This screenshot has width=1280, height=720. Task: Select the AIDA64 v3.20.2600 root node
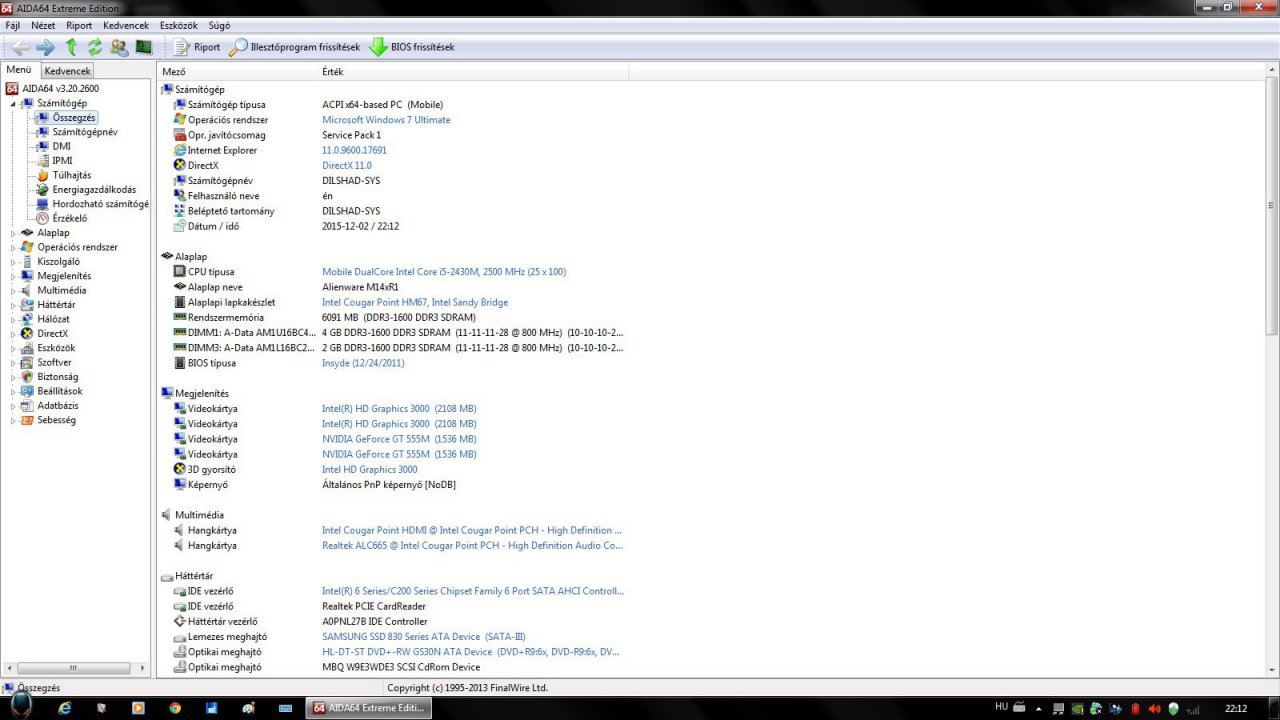pyautogui.click(x=60, y=88)
